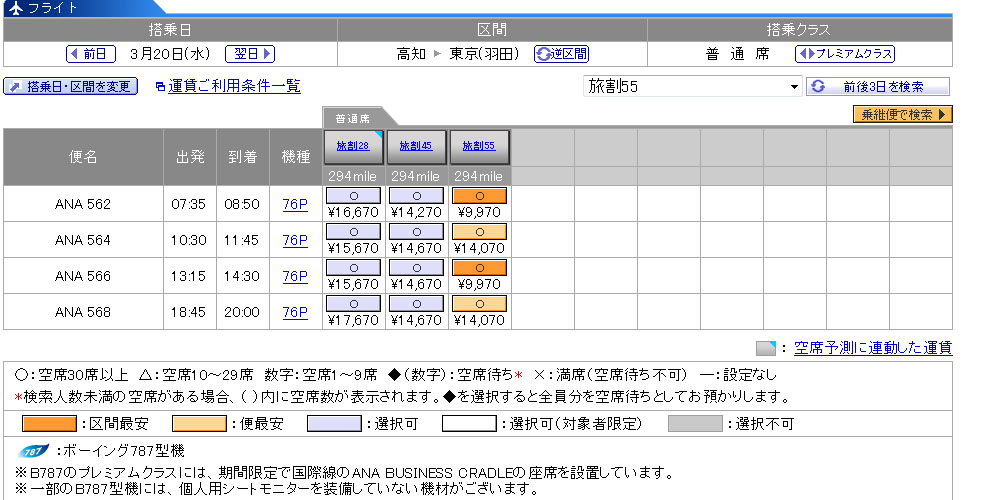Select ANA 566 旅割45 seat ¥14,670
Screen dimensions: 981x500
click(x=416, y=268)
